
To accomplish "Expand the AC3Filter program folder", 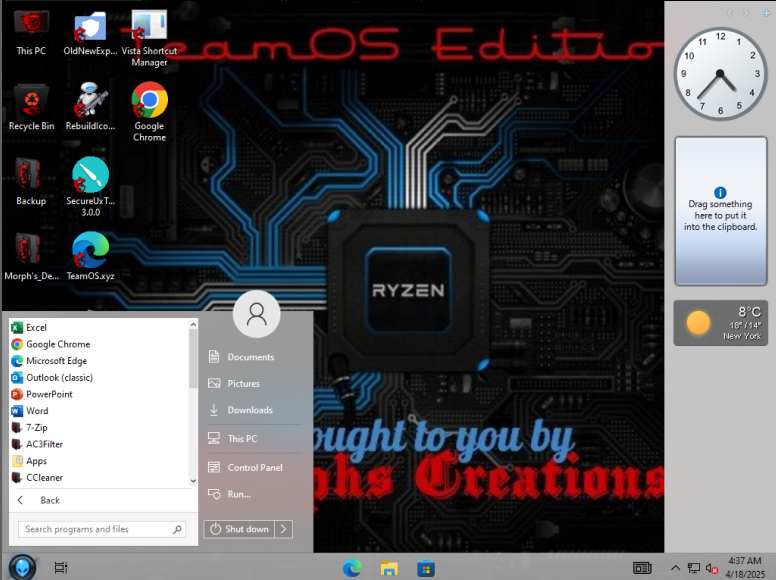I will click(x=99, y=444).
